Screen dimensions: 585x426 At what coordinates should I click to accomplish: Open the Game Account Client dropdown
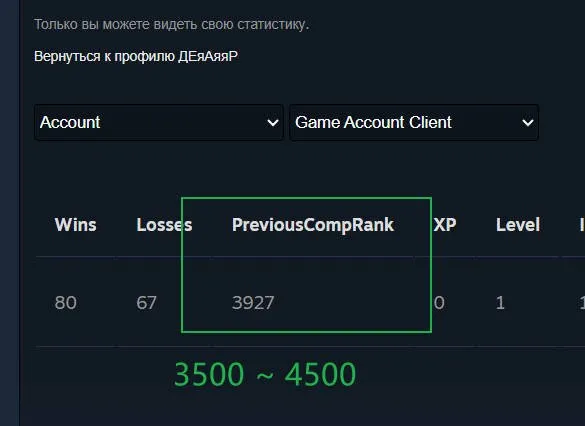[414, 122]
